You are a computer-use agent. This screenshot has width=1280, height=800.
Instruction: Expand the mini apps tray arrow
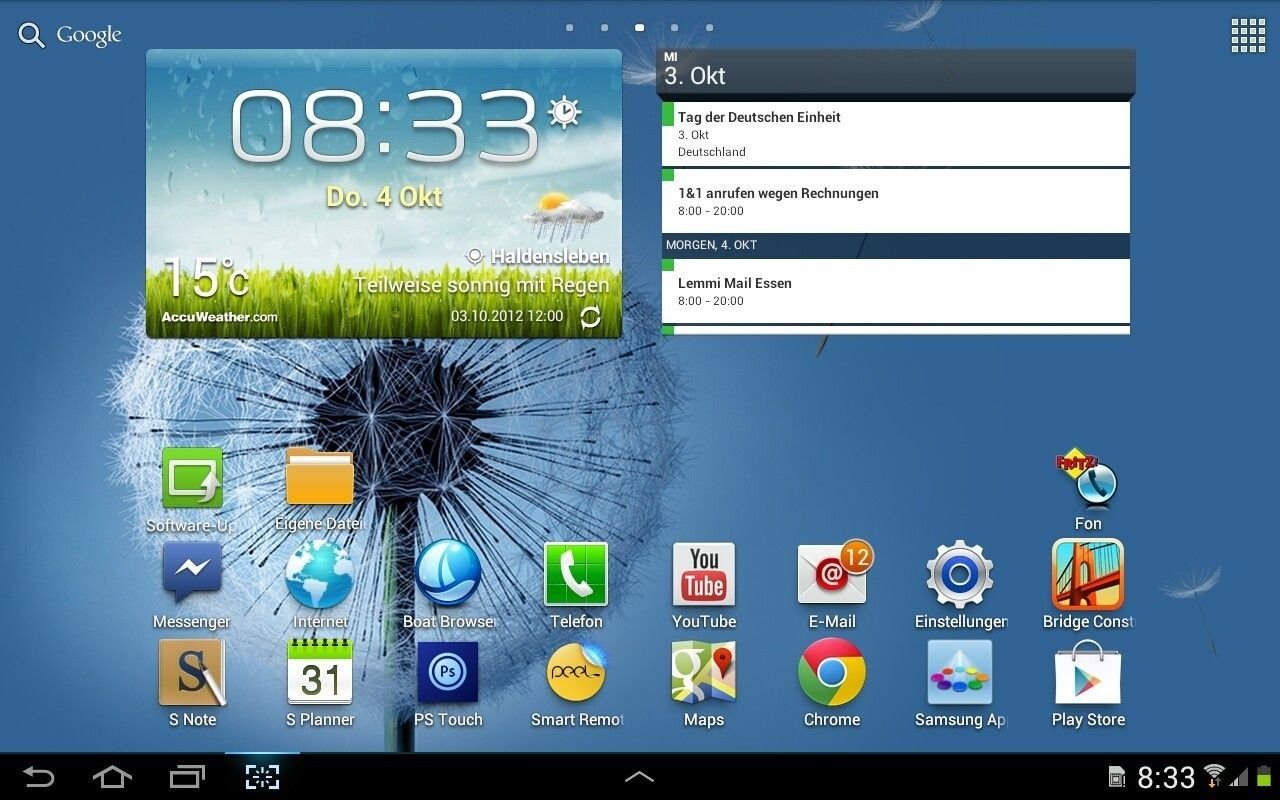pos(640,776)
